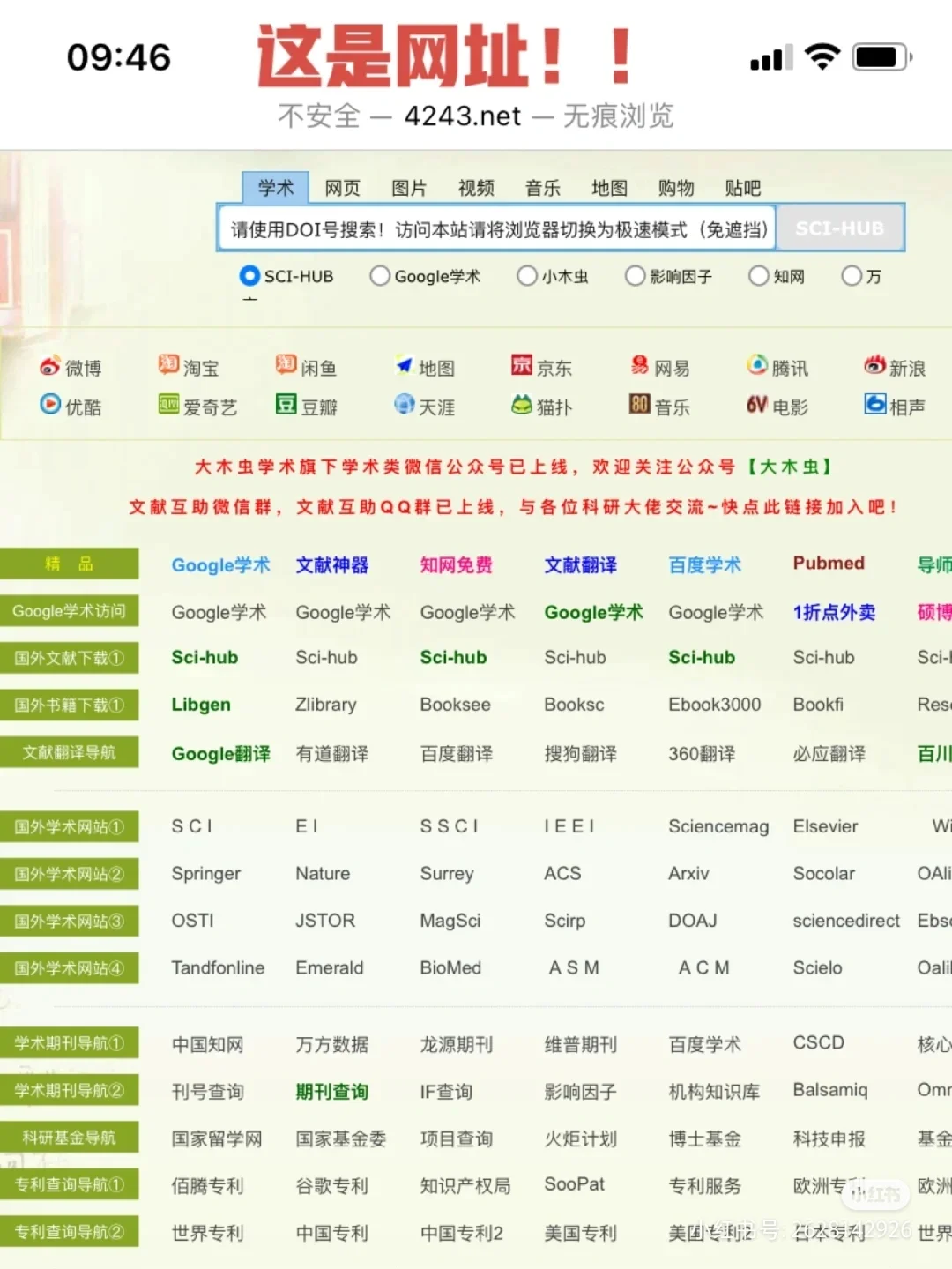Select the 万 radio option
Image resolution: width=952 pixels, height=1269 pixels.
[x=852, y=276]
